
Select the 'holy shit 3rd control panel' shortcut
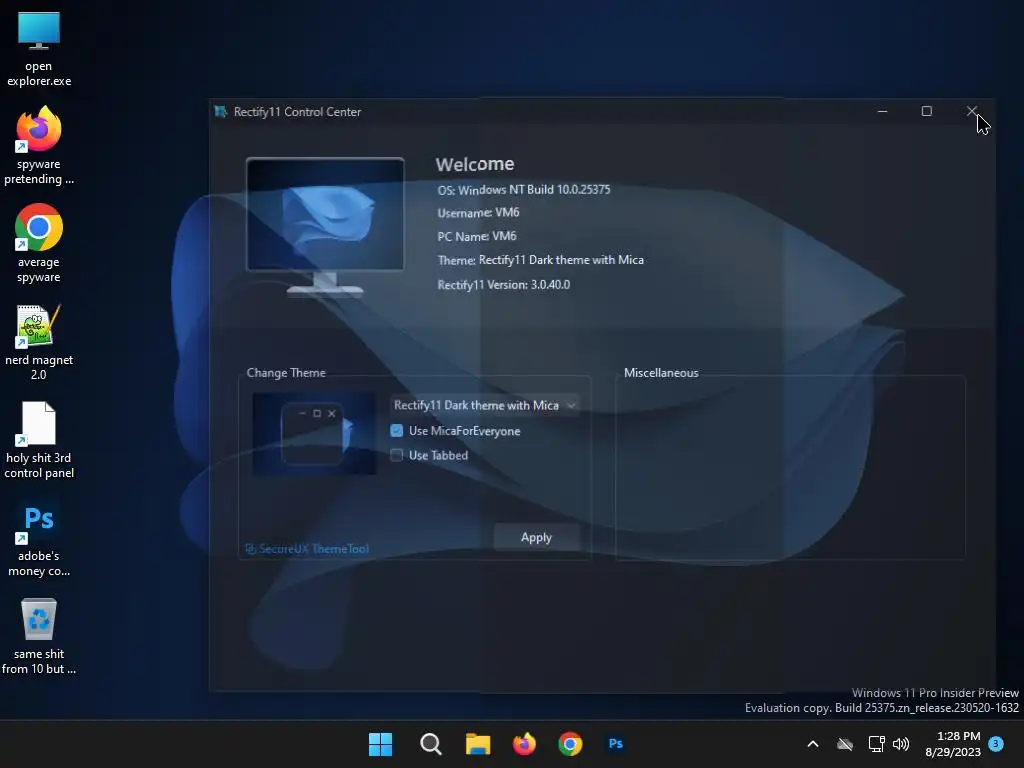39,440
